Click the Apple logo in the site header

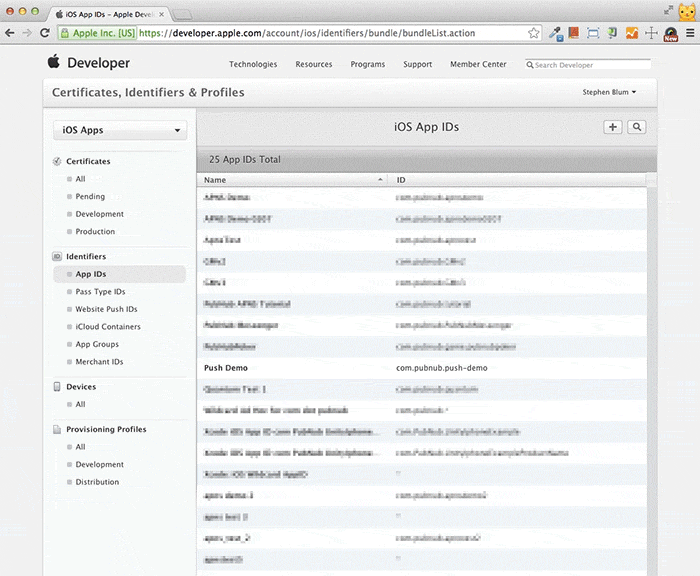(54, 62)
